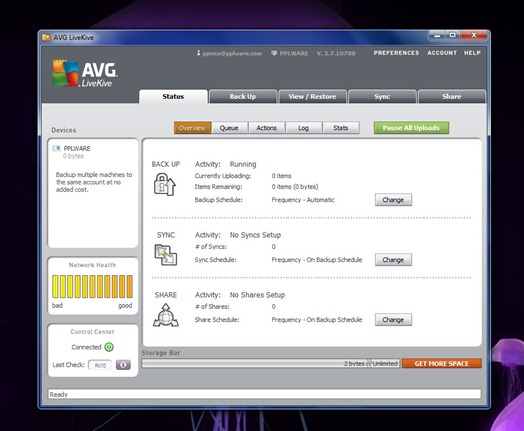The width and height of the screenshot is (524, 431).
Task: Open the Status tab
Action: pyautogui.click(x=173, y=96)
